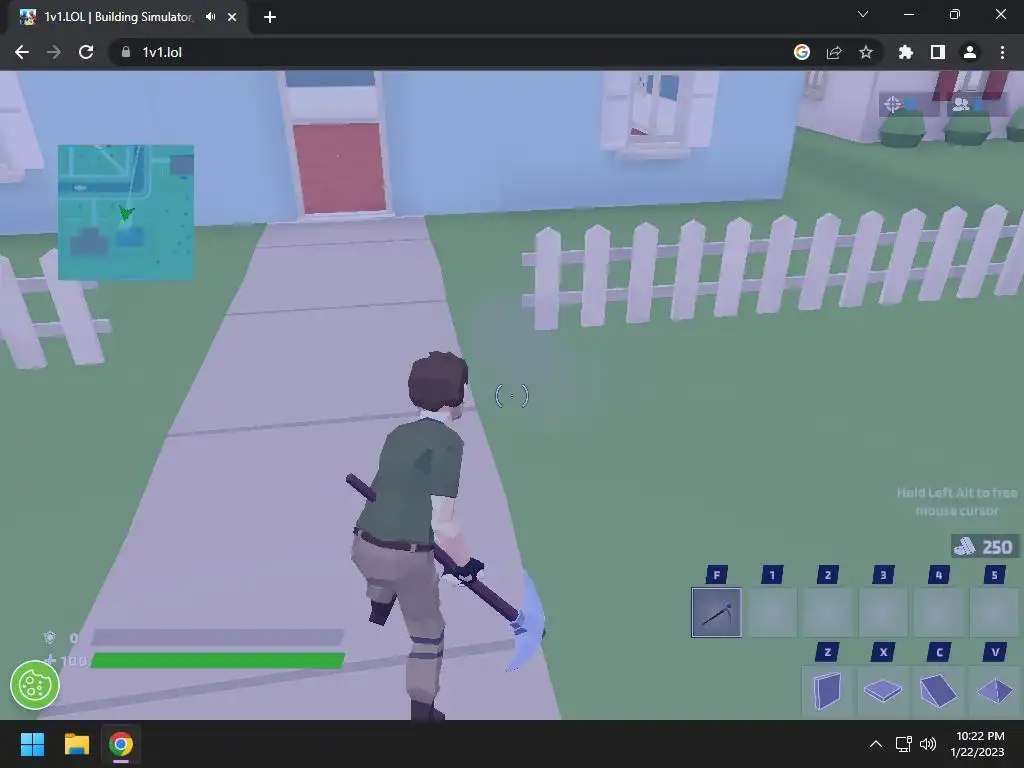
Task: View site information lock icon
Action: [x=126, y=52]
